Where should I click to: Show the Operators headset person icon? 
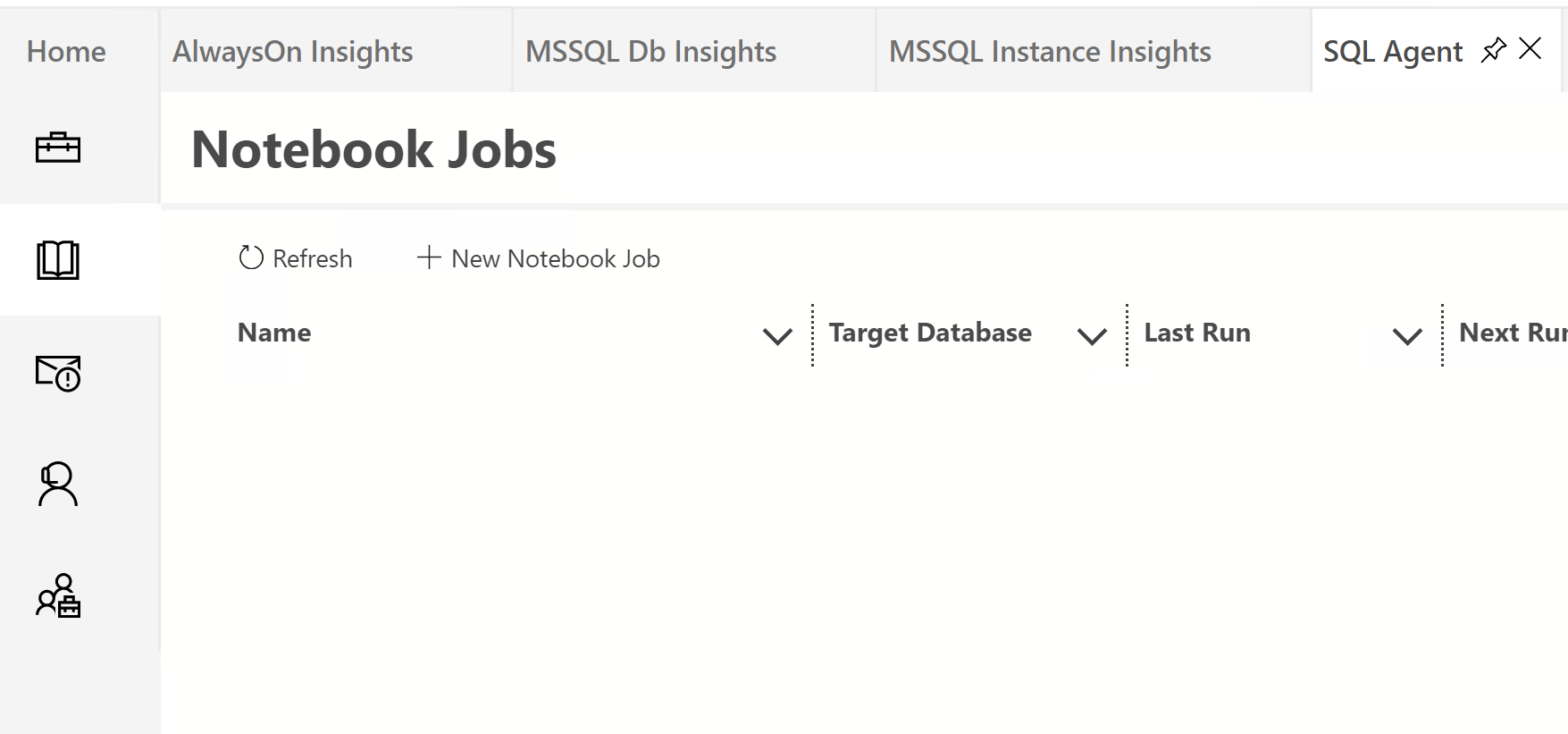pos(58,485)
